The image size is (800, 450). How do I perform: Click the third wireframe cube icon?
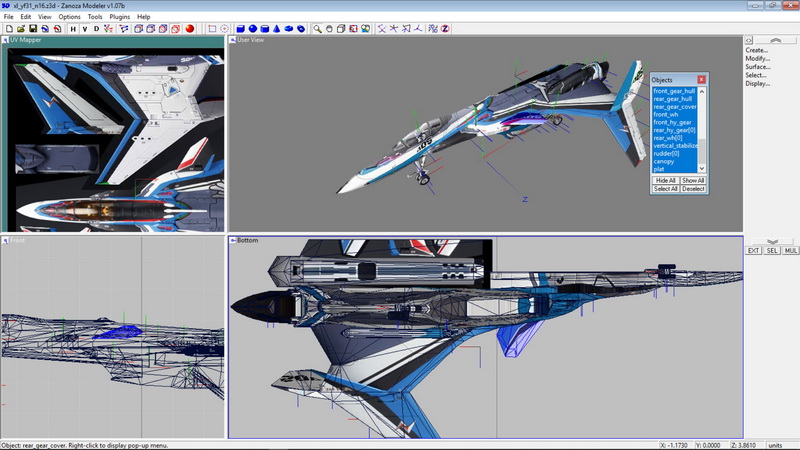click(163, 29)
